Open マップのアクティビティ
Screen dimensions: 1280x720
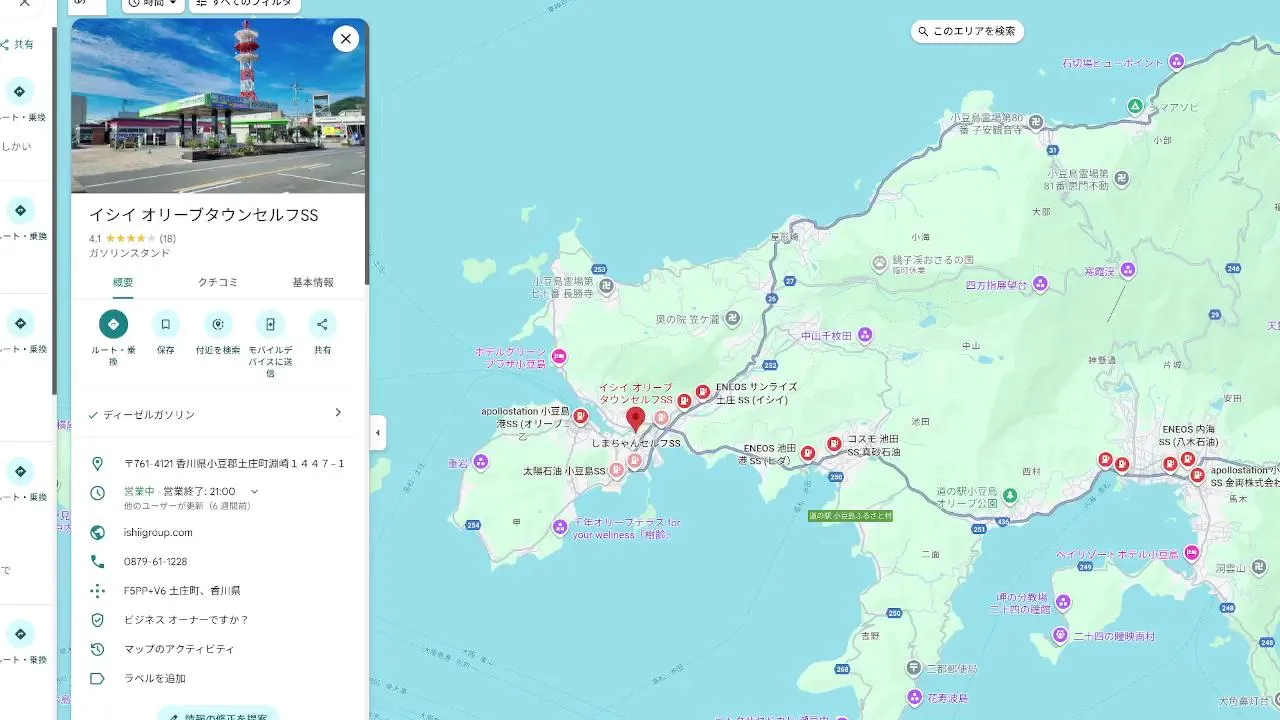(x=179, y=649)
